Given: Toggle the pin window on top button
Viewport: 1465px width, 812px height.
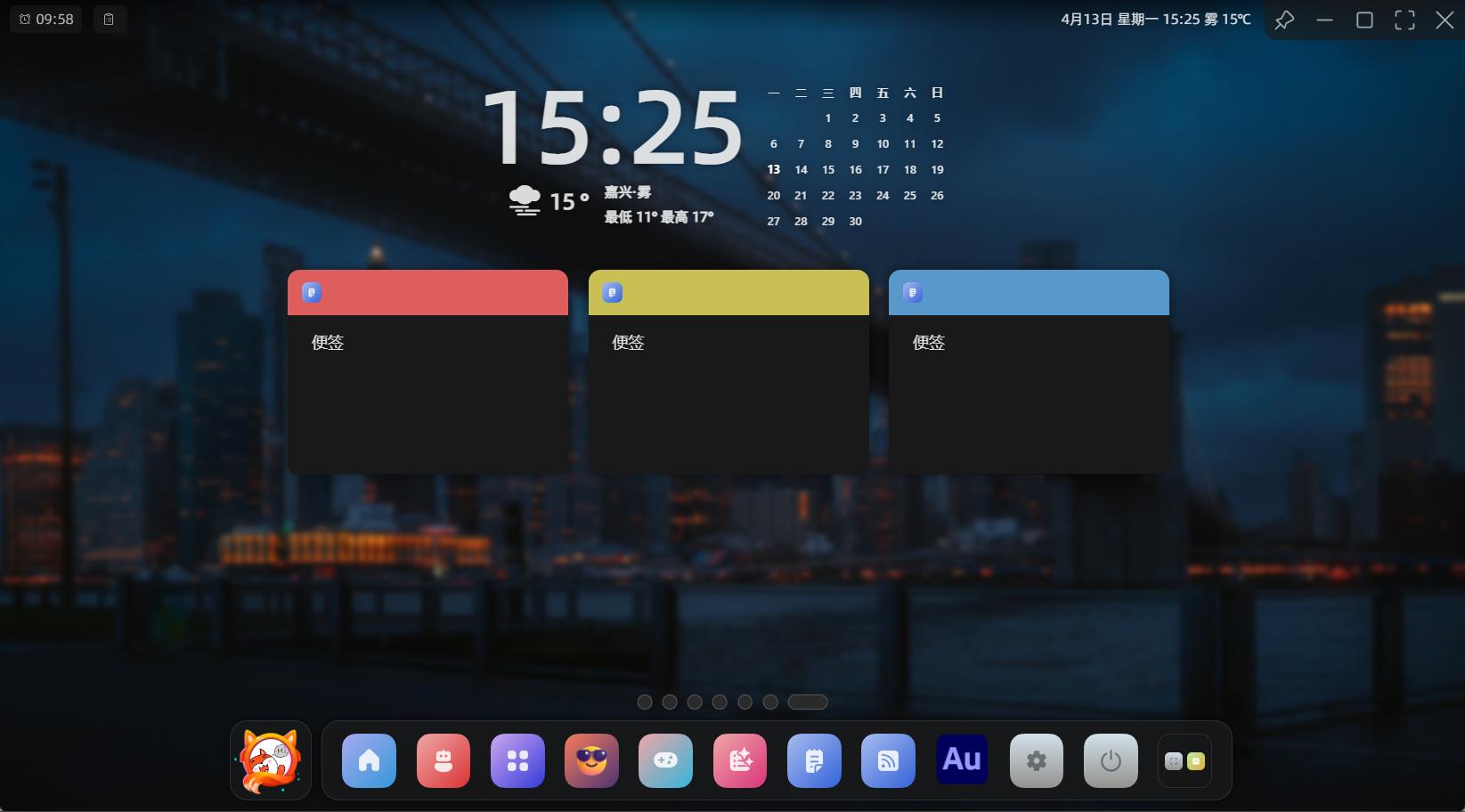Looking at the screenshot, I should click(1284, 20).
